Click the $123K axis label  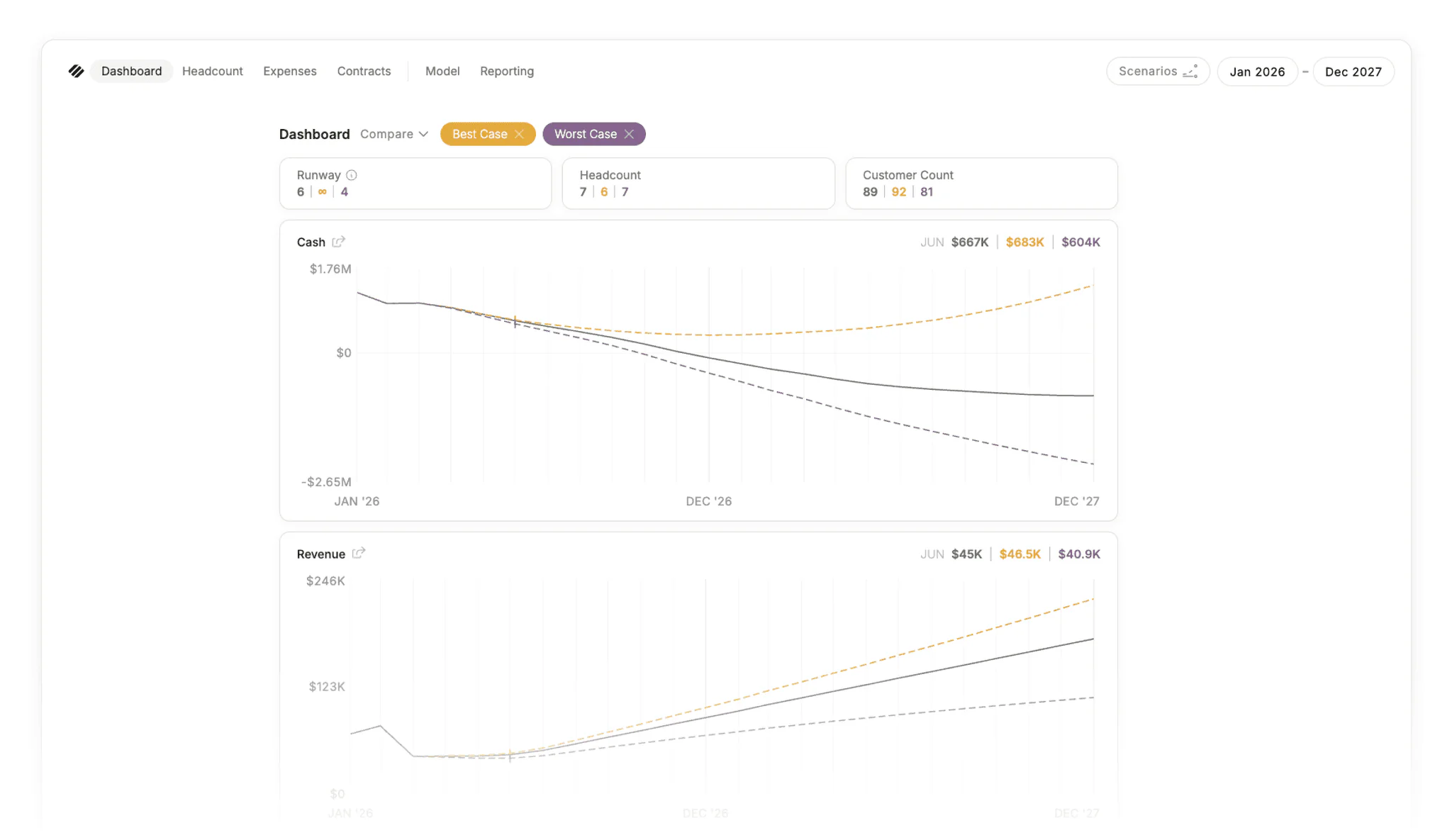pyautogui.click(x=327, y=686)
